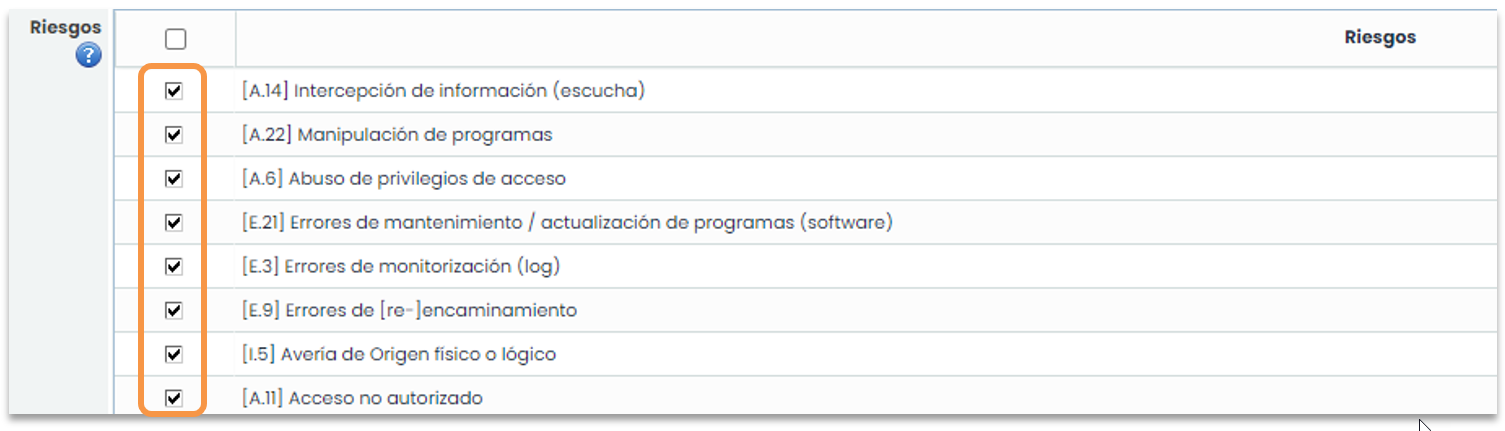Untick the [E.21] Errores de mantenimiento checkbox
Image resolution: width=1505 pixels, height=431 pixels.
pyautogui.click(x=174, y=222)
